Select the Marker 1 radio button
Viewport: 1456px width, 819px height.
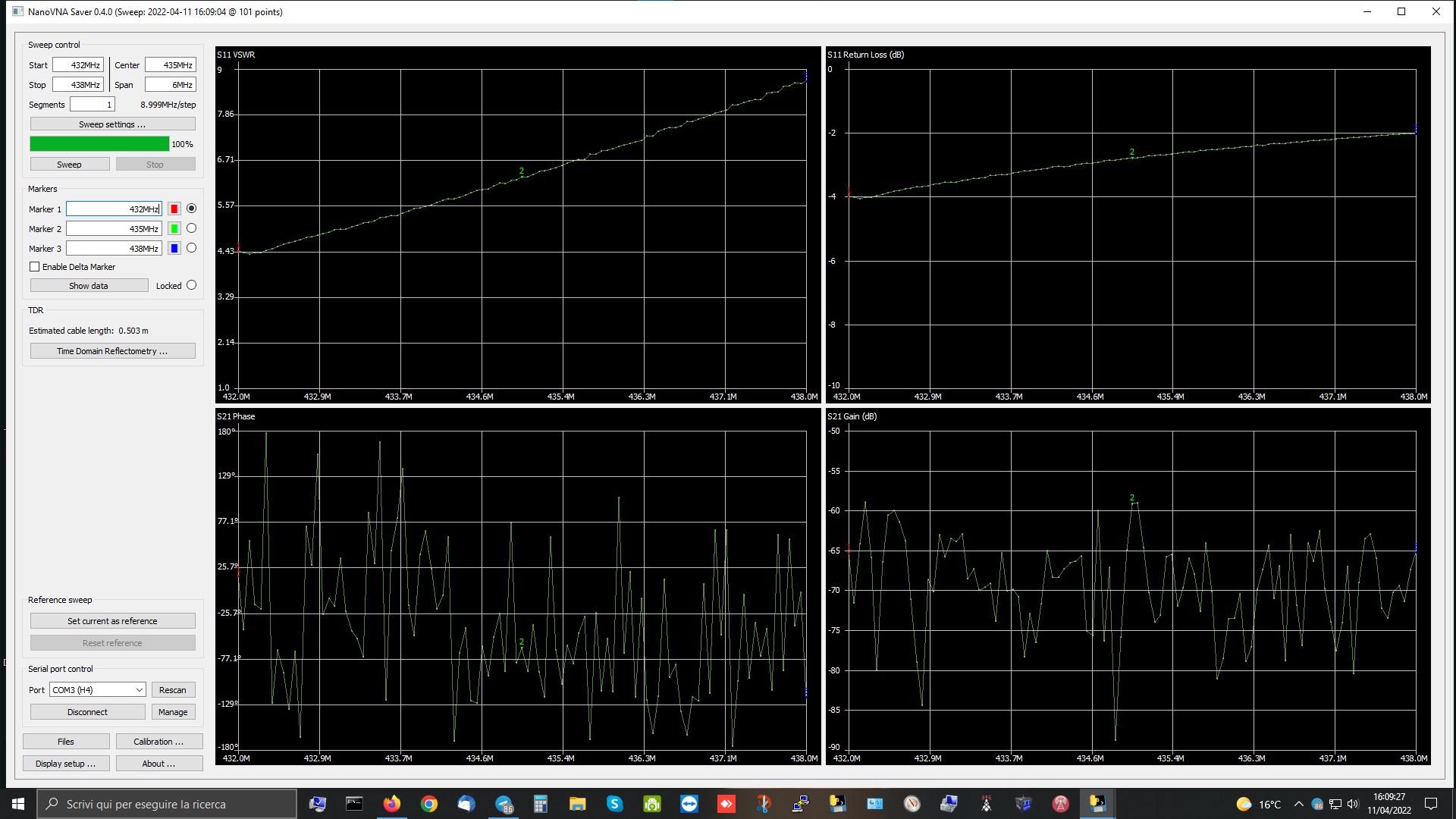pyautogui.click(x=191, y=209)
